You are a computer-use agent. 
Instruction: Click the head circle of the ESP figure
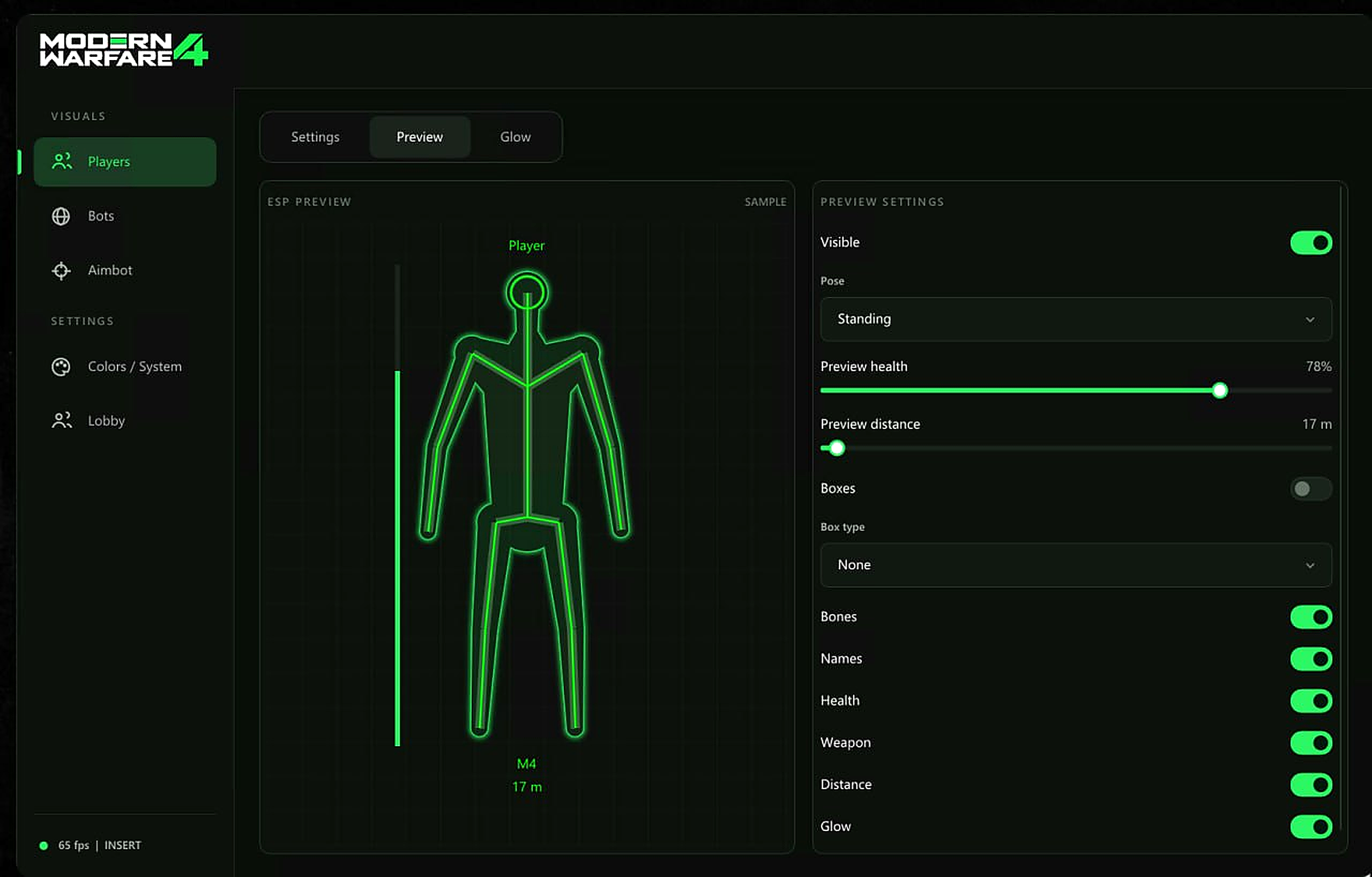pos(527,292)
